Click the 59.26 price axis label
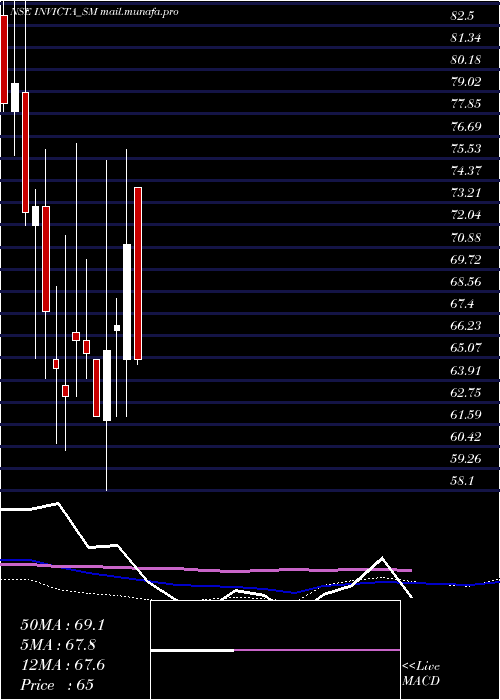Viewport: 500px width, 700px height. (466, 458)
